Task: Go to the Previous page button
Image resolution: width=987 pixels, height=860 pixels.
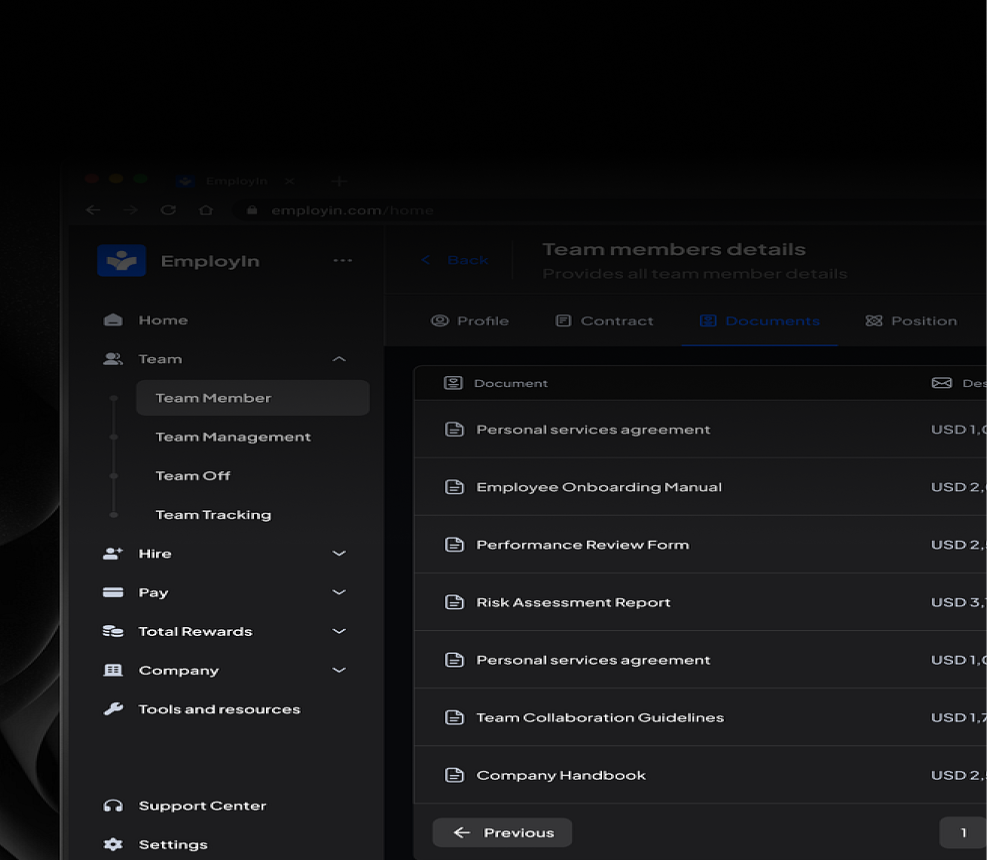Action: point(502,833)
